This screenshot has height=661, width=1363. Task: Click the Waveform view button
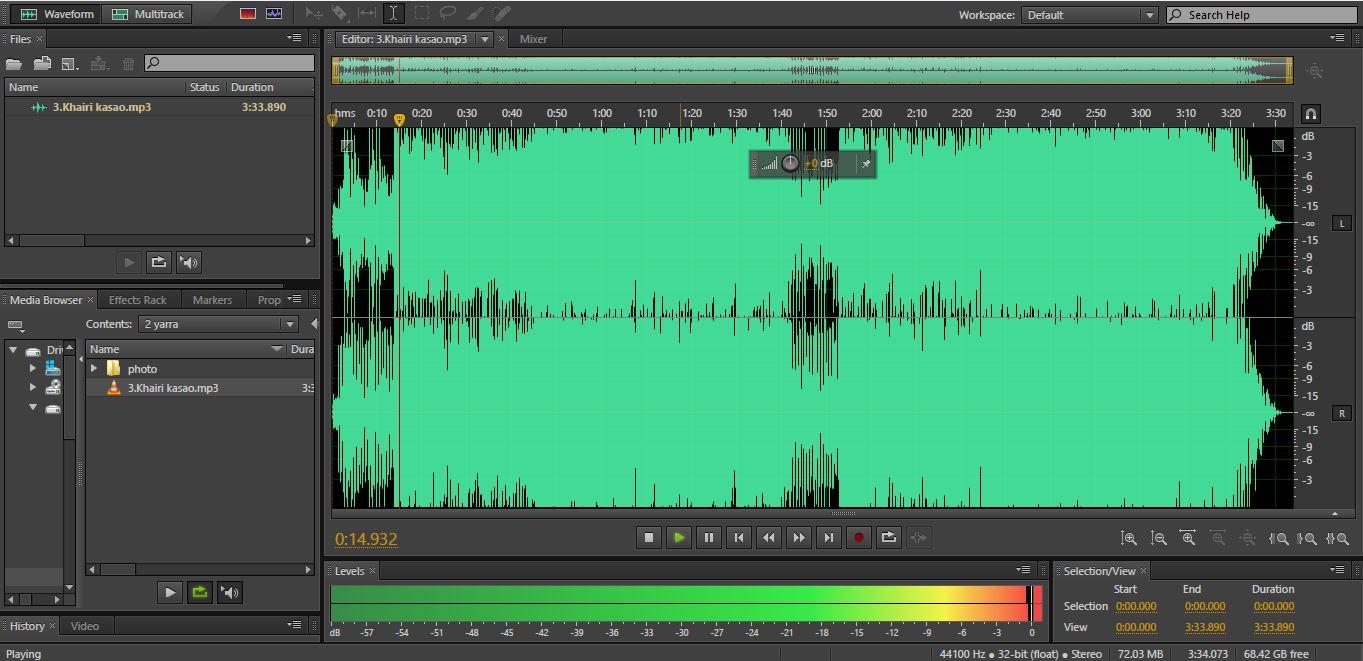tap(57, 14)
